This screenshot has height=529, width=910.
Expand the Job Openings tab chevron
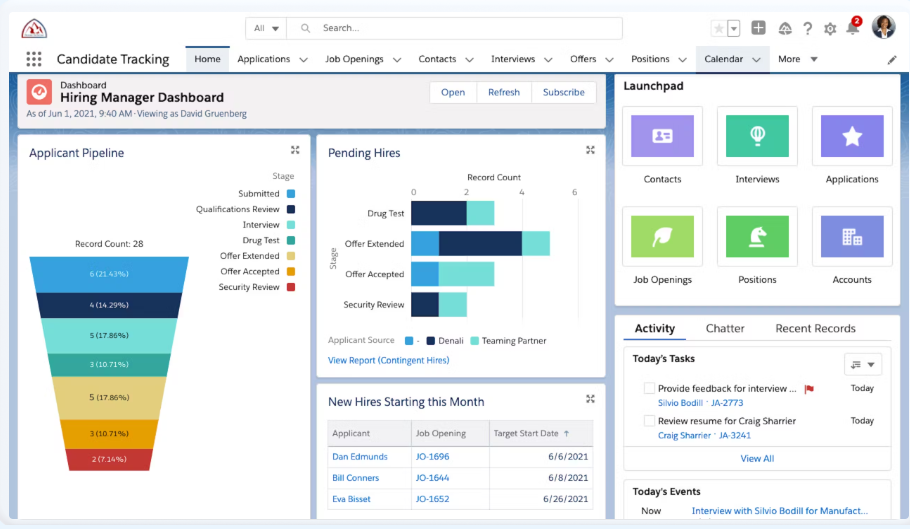pos(397,59)
